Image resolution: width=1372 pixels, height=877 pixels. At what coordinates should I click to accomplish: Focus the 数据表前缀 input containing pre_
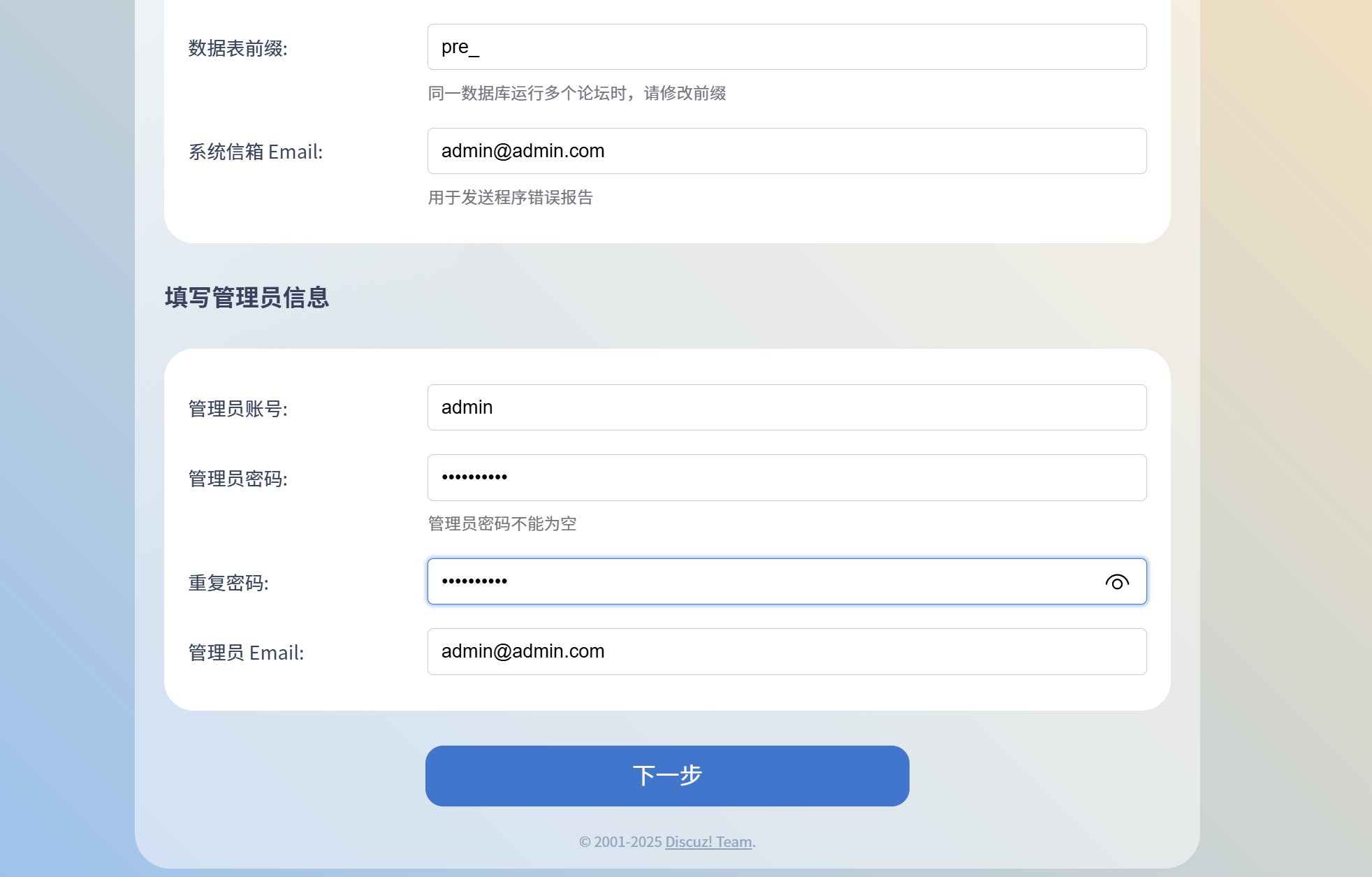tap(787, 47)
